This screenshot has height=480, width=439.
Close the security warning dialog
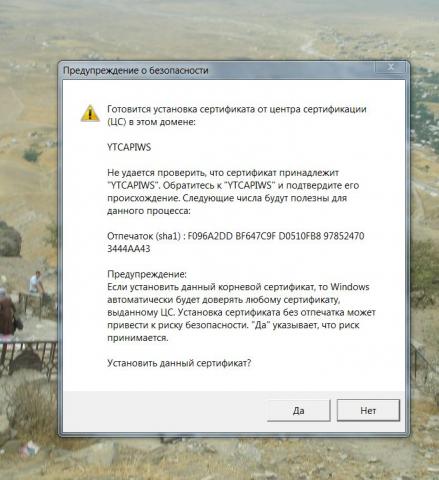(x=391, y=67)
